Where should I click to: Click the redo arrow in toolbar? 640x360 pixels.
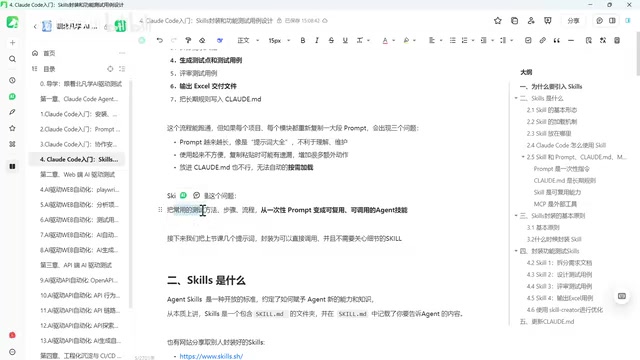pyautogui.click(x=173, y=40)
